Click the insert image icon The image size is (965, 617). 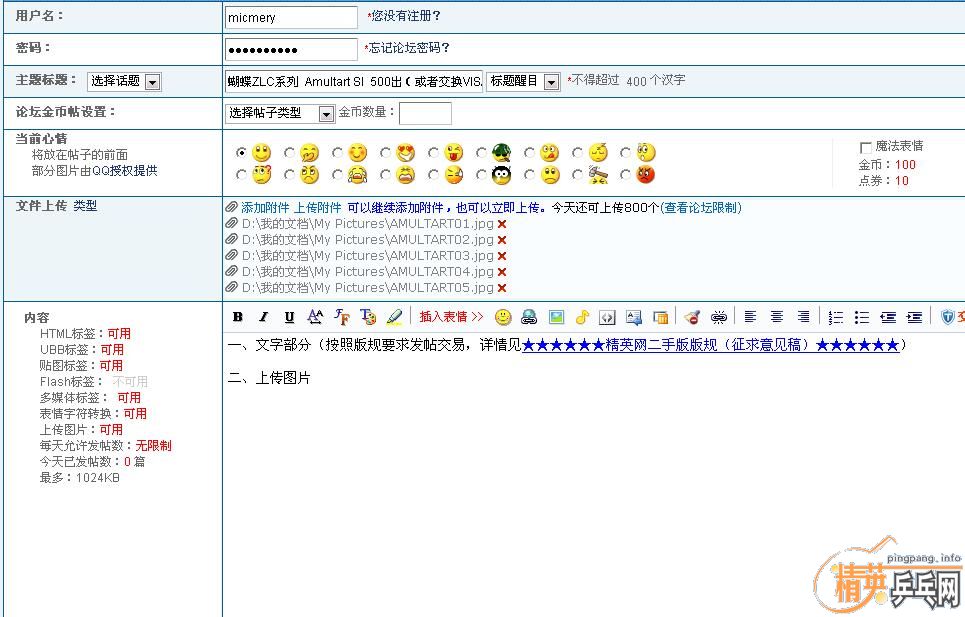click(556, 317)
